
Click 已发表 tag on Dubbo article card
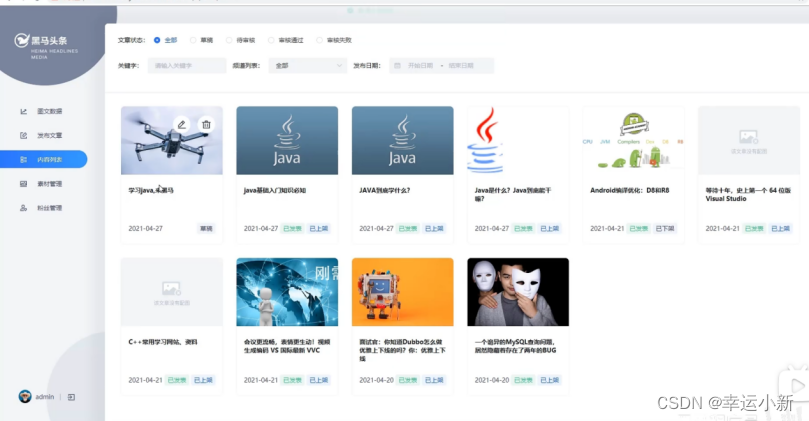coord(408,380)
